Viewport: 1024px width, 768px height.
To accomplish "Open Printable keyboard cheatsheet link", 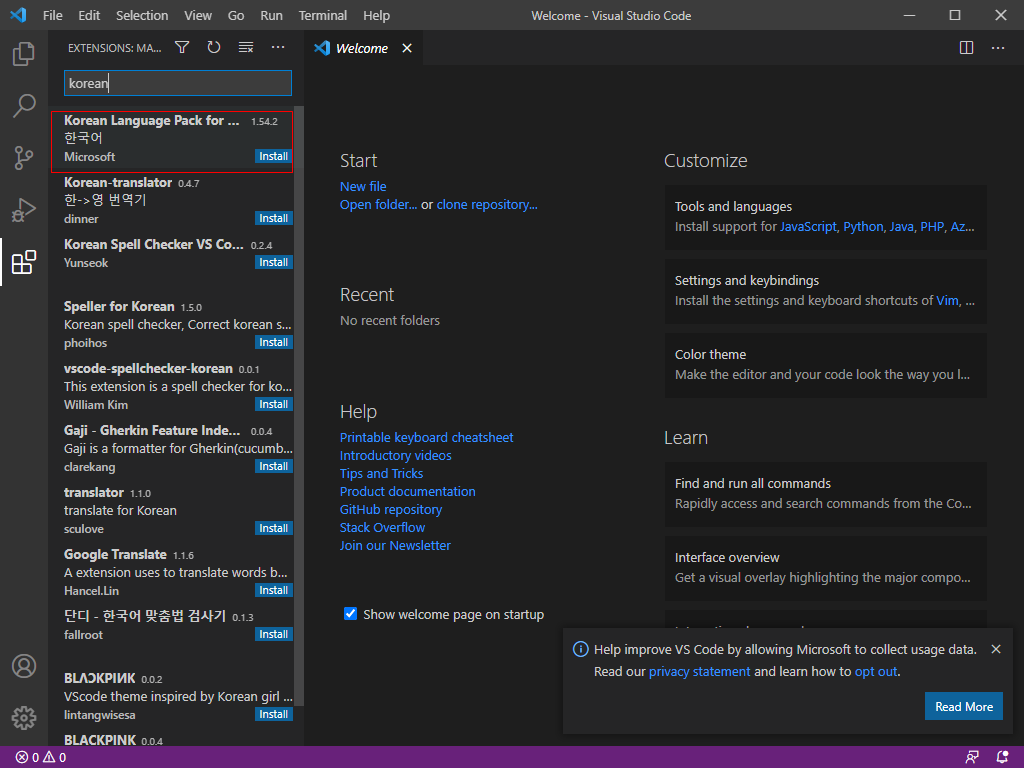I will pos(426,438).
